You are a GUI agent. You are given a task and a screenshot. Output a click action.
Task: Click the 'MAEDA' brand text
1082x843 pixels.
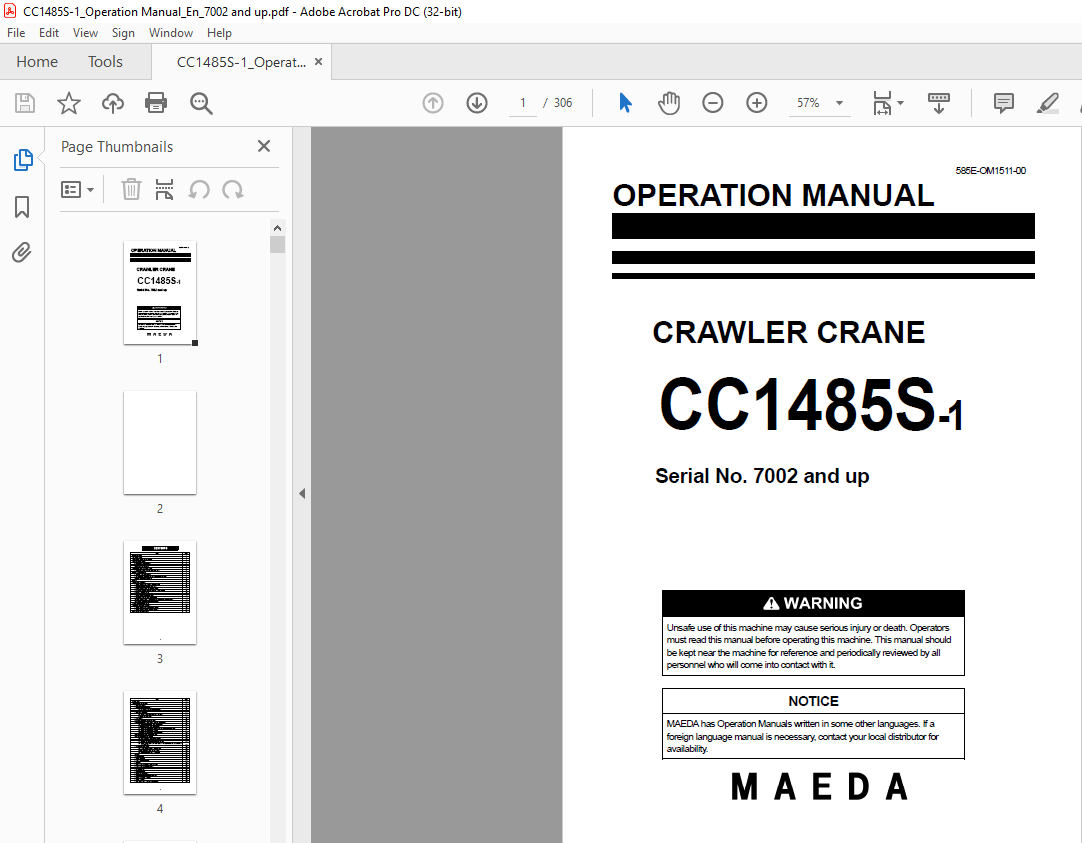click(819, 786)
